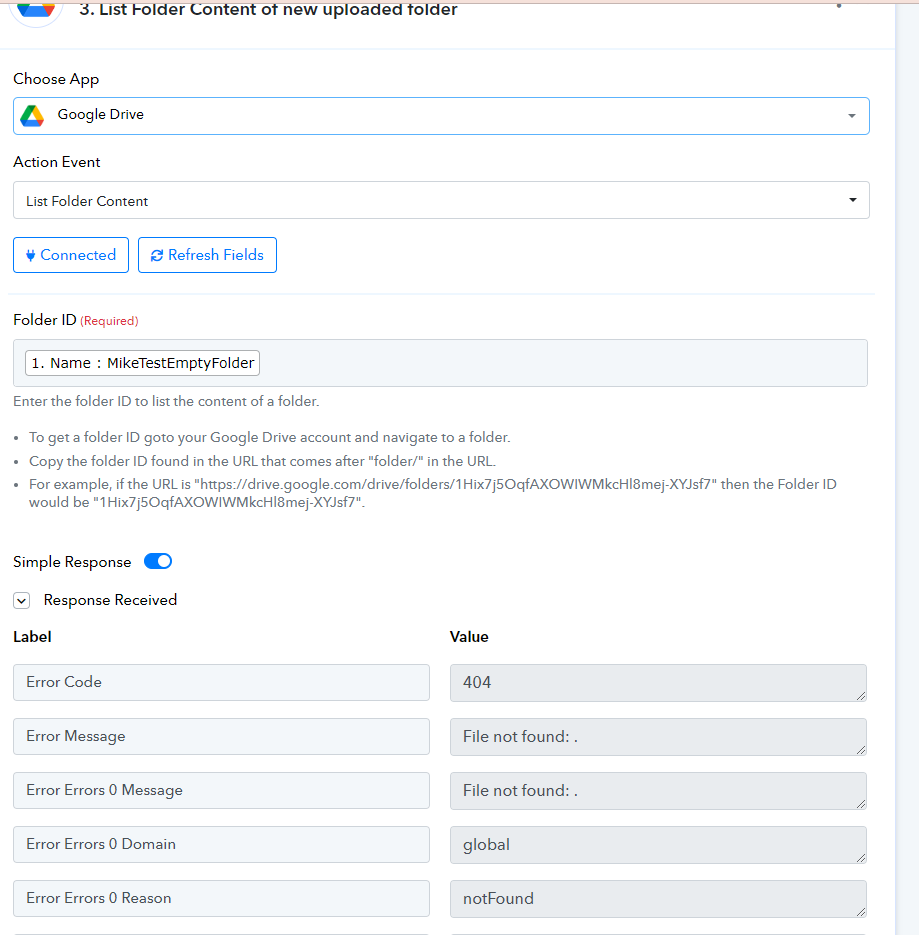Click the Google Drive step header icon
The height and width of the screenshot is (935, 919).
point(36,10)
